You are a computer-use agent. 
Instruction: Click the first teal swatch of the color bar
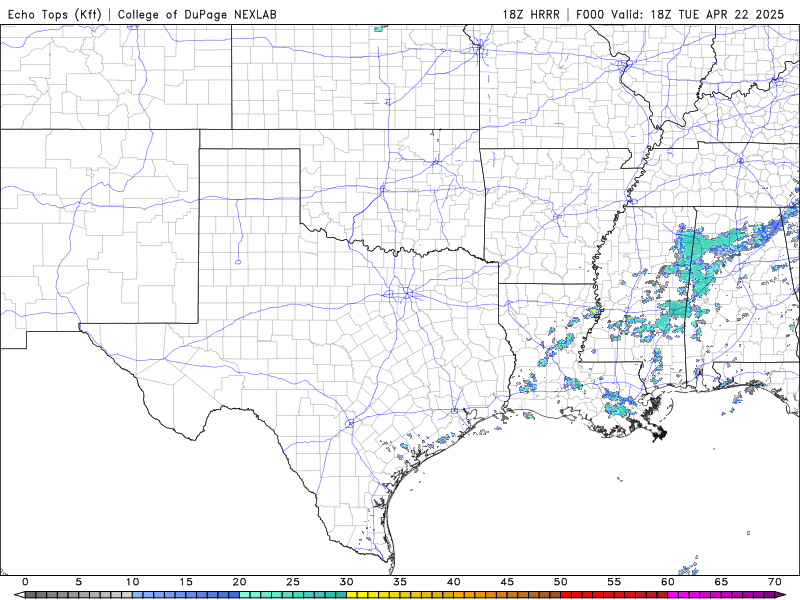[244, 595]
